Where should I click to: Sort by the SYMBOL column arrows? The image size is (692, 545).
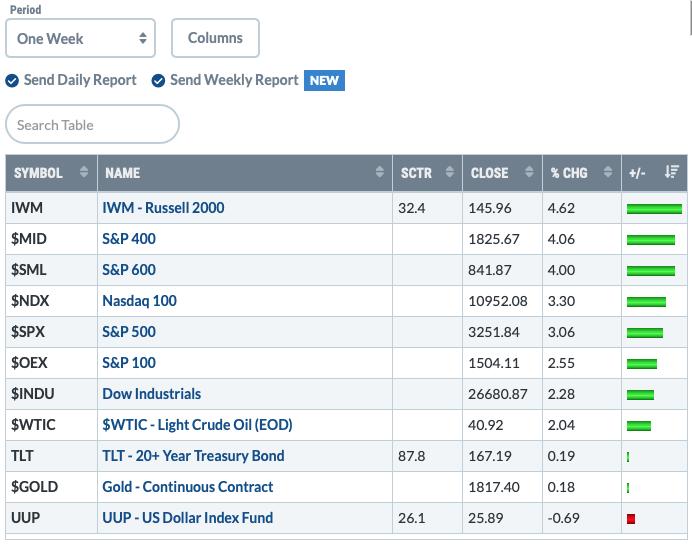click(x=84, y=172)
